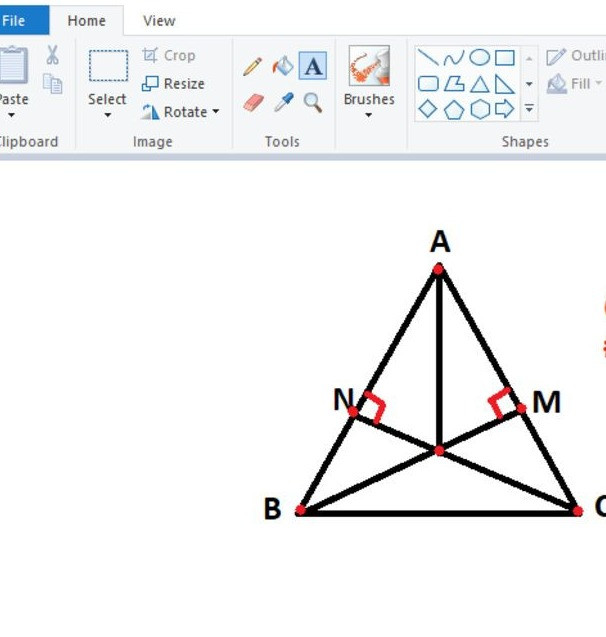Pick the Line shape
Image resolution: width=606 pixels, height=637 pixels.
point(427,58)
